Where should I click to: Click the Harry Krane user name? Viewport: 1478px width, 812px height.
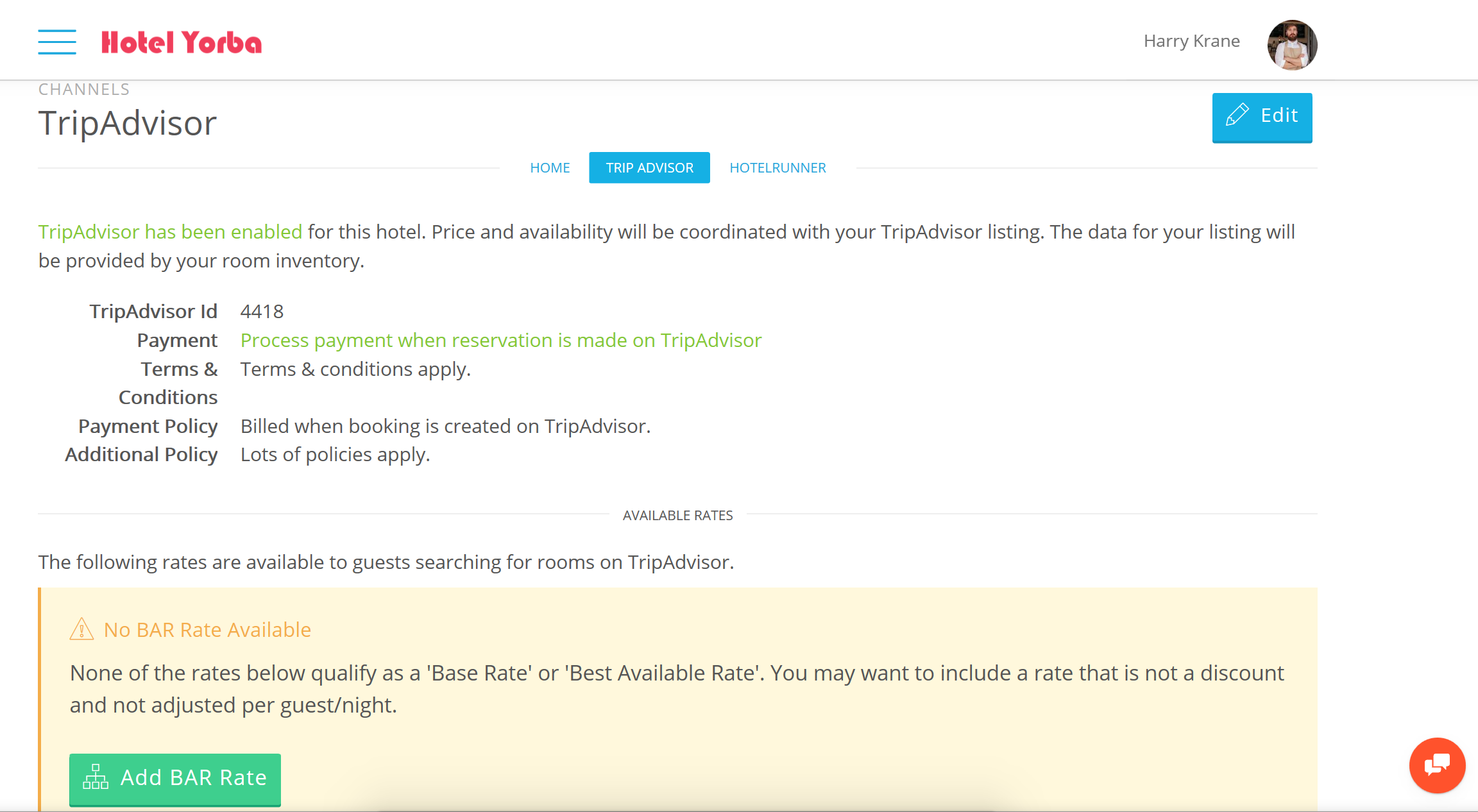pyautogui.click(x=1191, y=41)
